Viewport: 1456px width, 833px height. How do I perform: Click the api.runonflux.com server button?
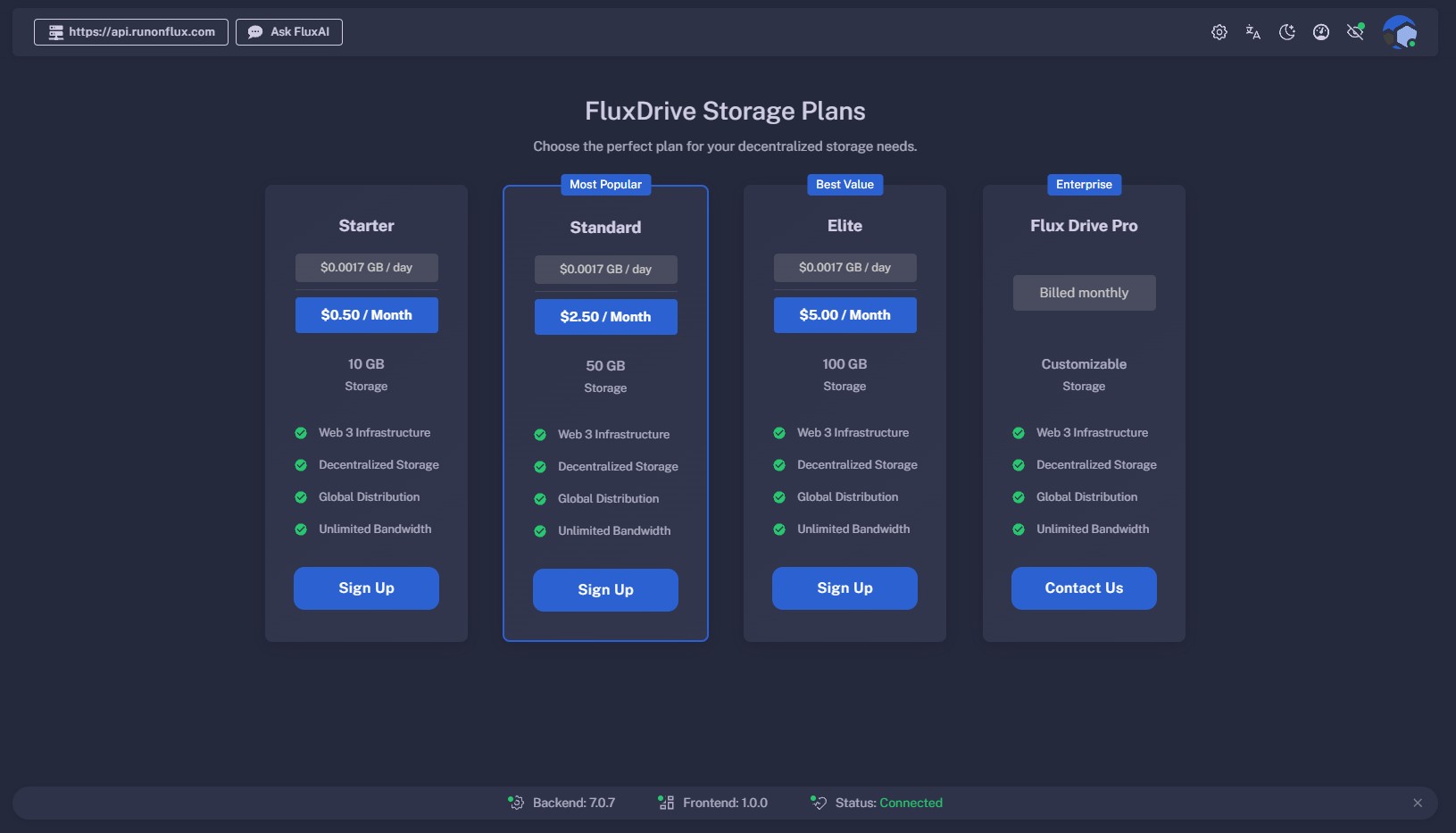pos(131,32)
